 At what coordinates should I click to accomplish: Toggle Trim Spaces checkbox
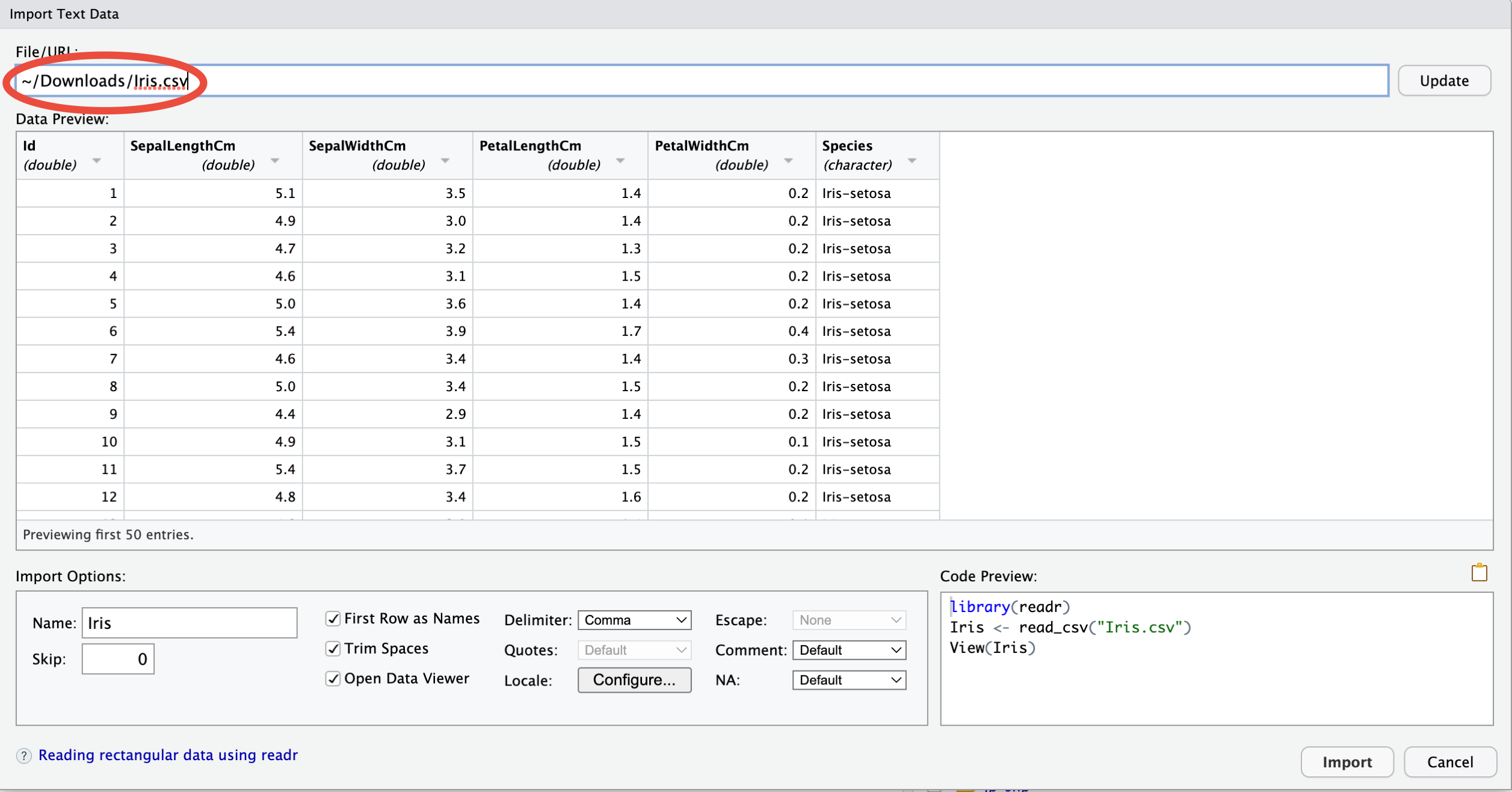333,649
